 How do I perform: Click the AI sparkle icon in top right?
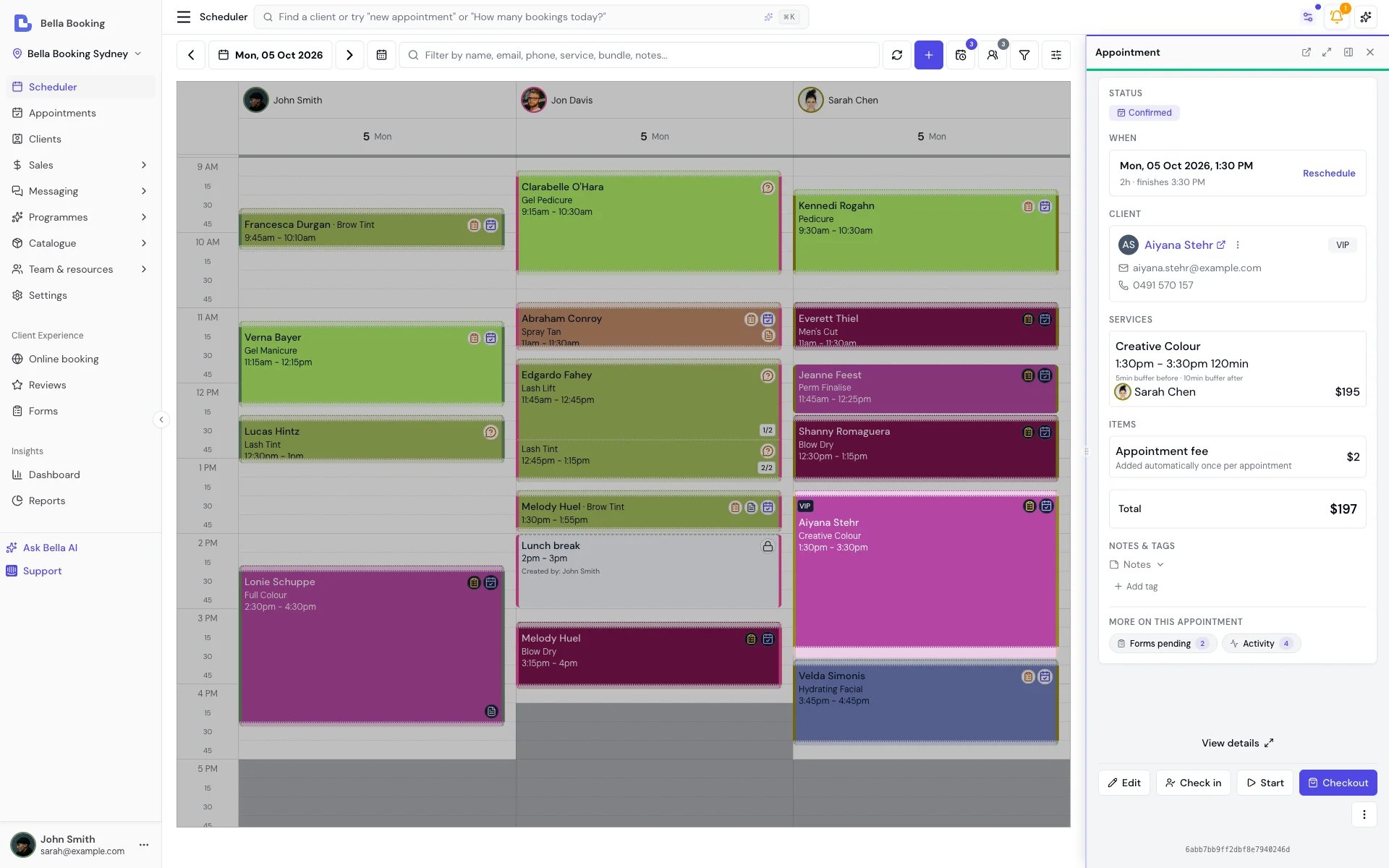[1366, 17]
